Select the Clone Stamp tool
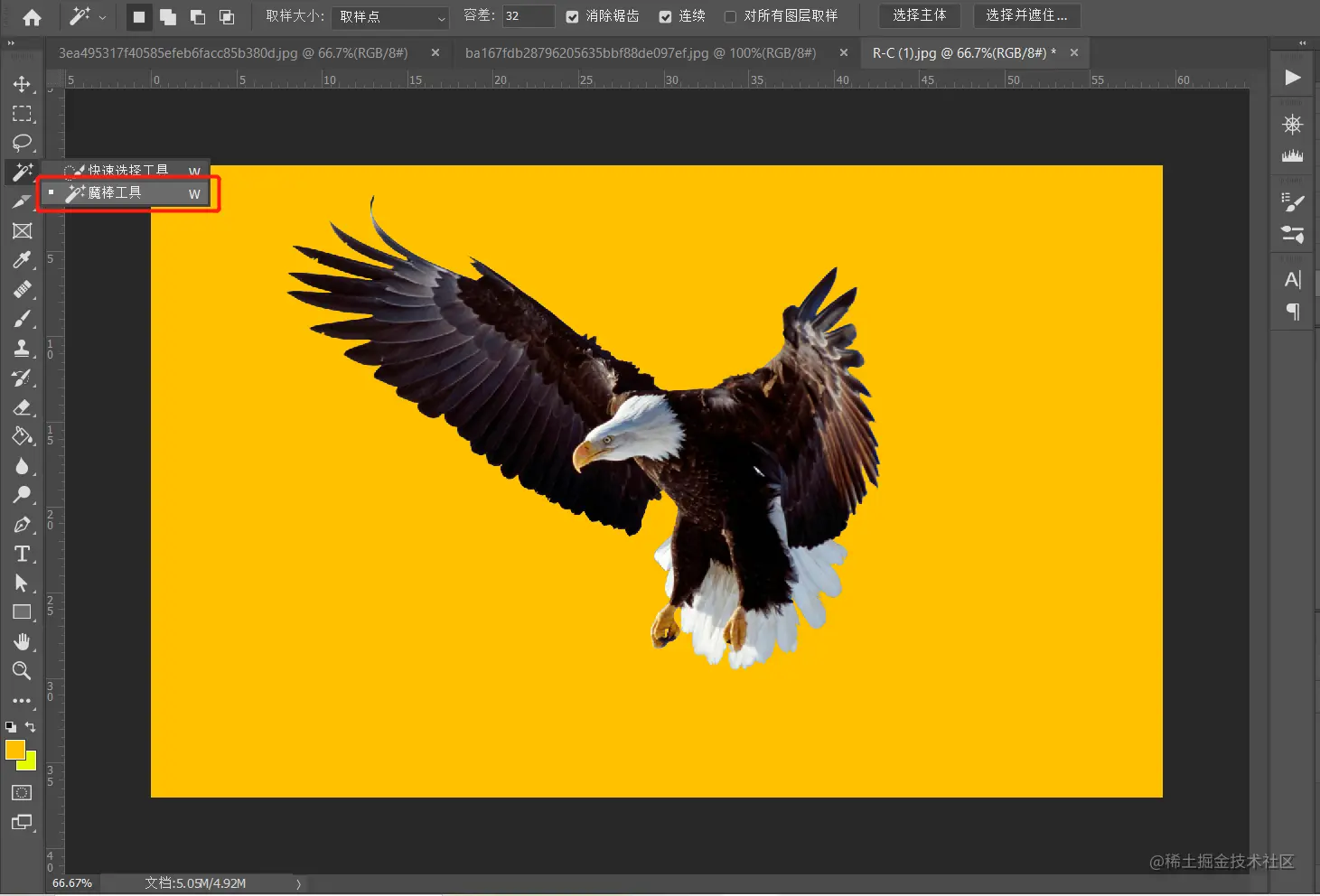The width and height of the screenshot is (1320, 896). pyautogui.click(x=22, y=349)
